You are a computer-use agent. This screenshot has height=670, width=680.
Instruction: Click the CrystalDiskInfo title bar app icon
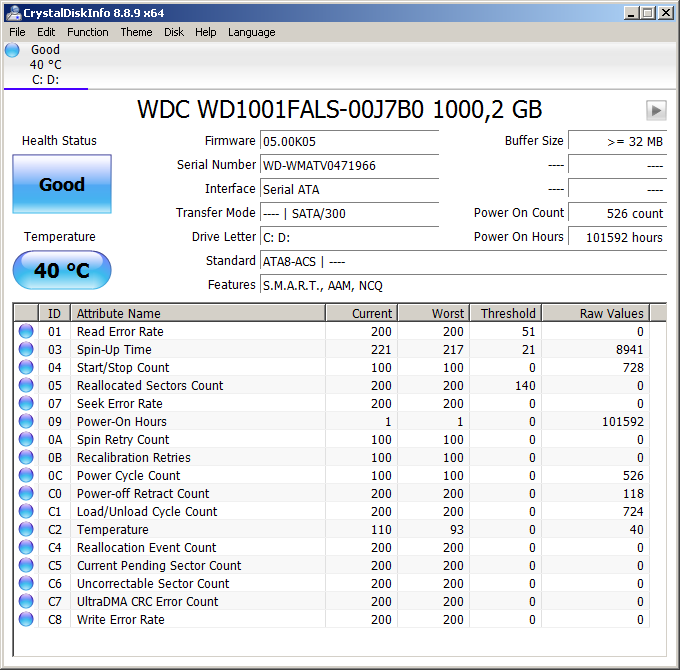[13, 13]
